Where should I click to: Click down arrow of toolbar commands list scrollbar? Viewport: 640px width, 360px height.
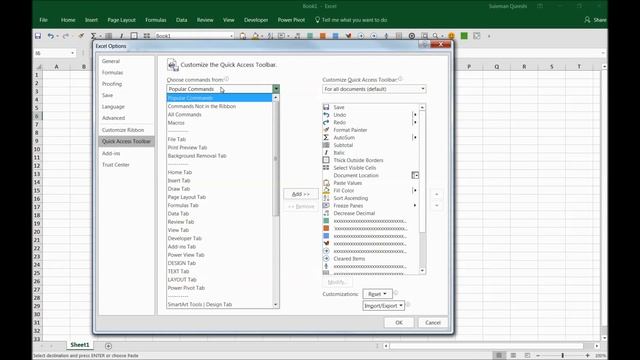click(422, 271)
